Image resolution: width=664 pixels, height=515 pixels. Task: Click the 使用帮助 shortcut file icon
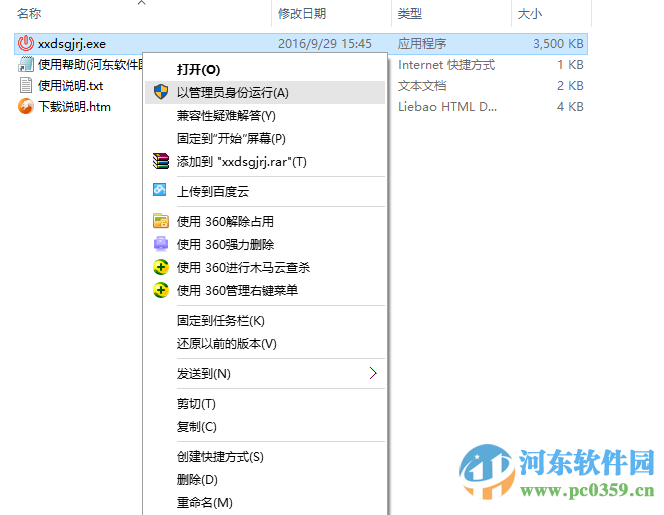click(26, 64)
